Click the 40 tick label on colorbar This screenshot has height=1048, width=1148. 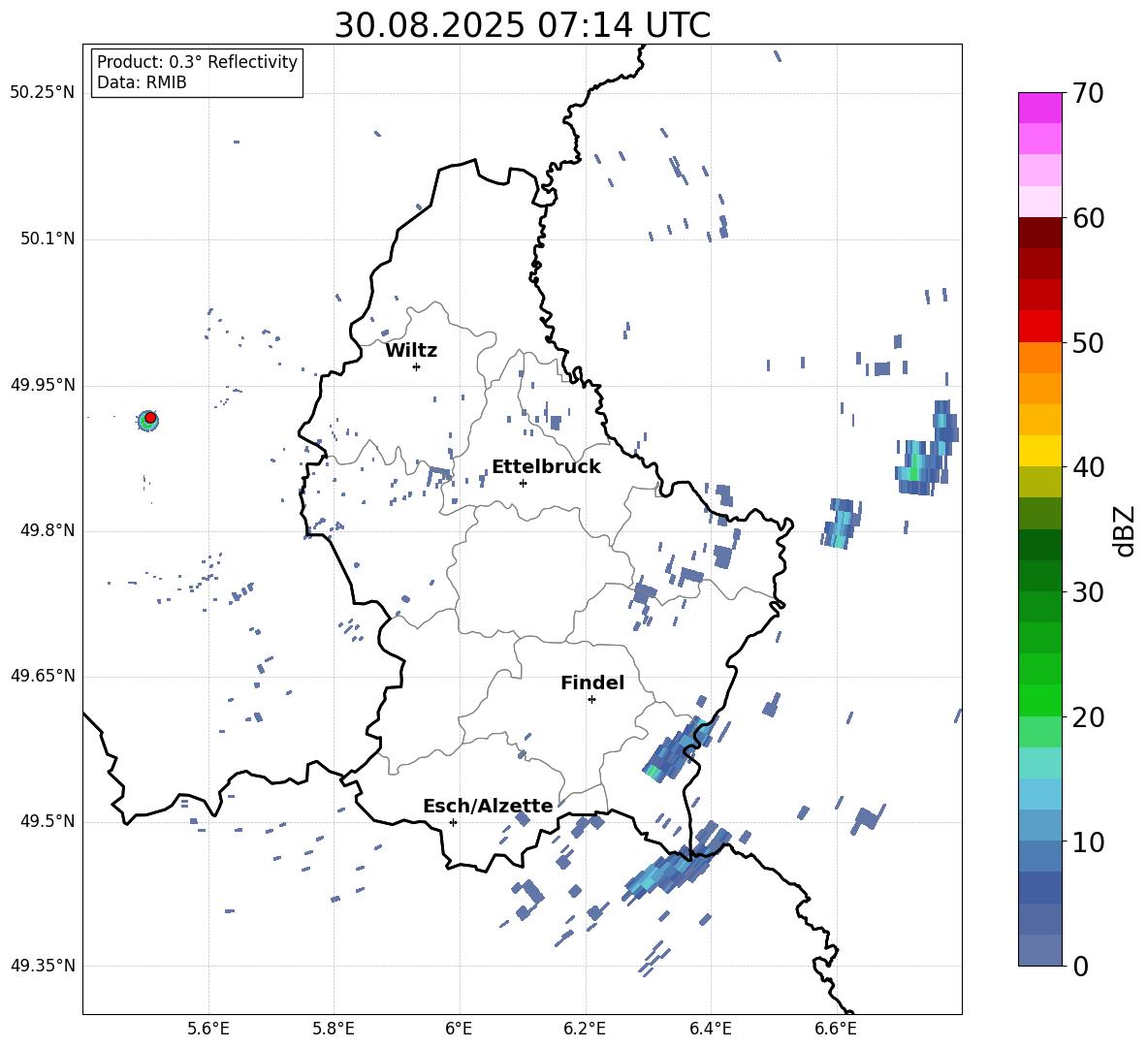(x=1088, y=467)
